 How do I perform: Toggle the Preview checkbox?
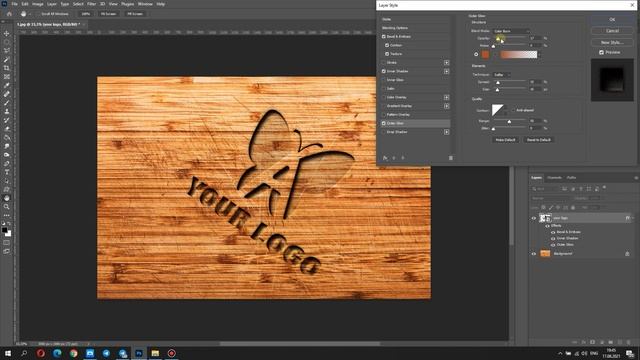601,52
